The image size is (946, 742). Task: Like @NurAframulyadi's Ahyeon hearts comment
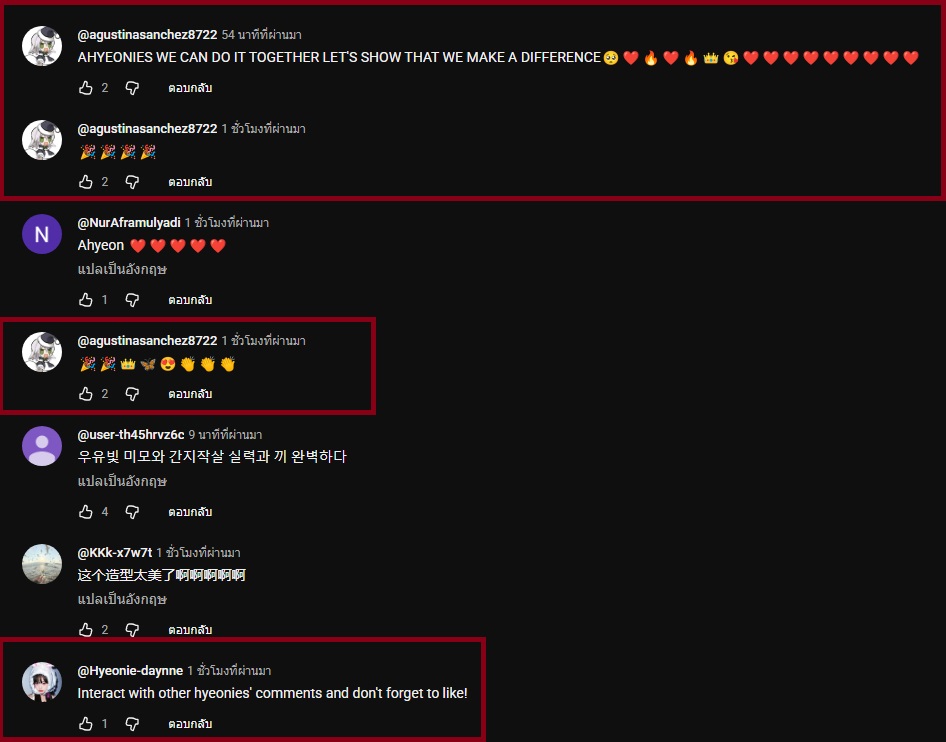coord(86,300)
